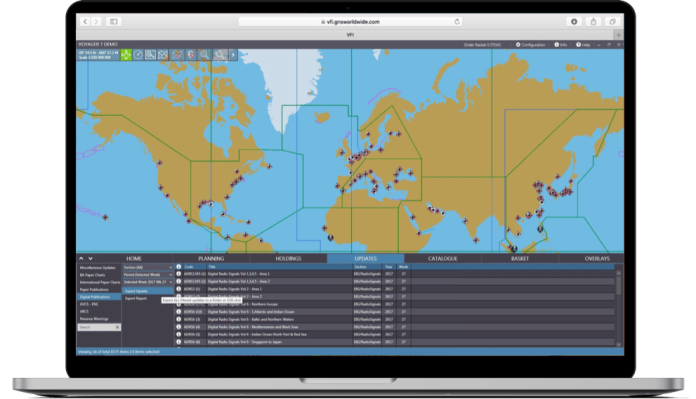
Task: Click the Title column header
Action: pyautogui.click(x=280, y=267)
